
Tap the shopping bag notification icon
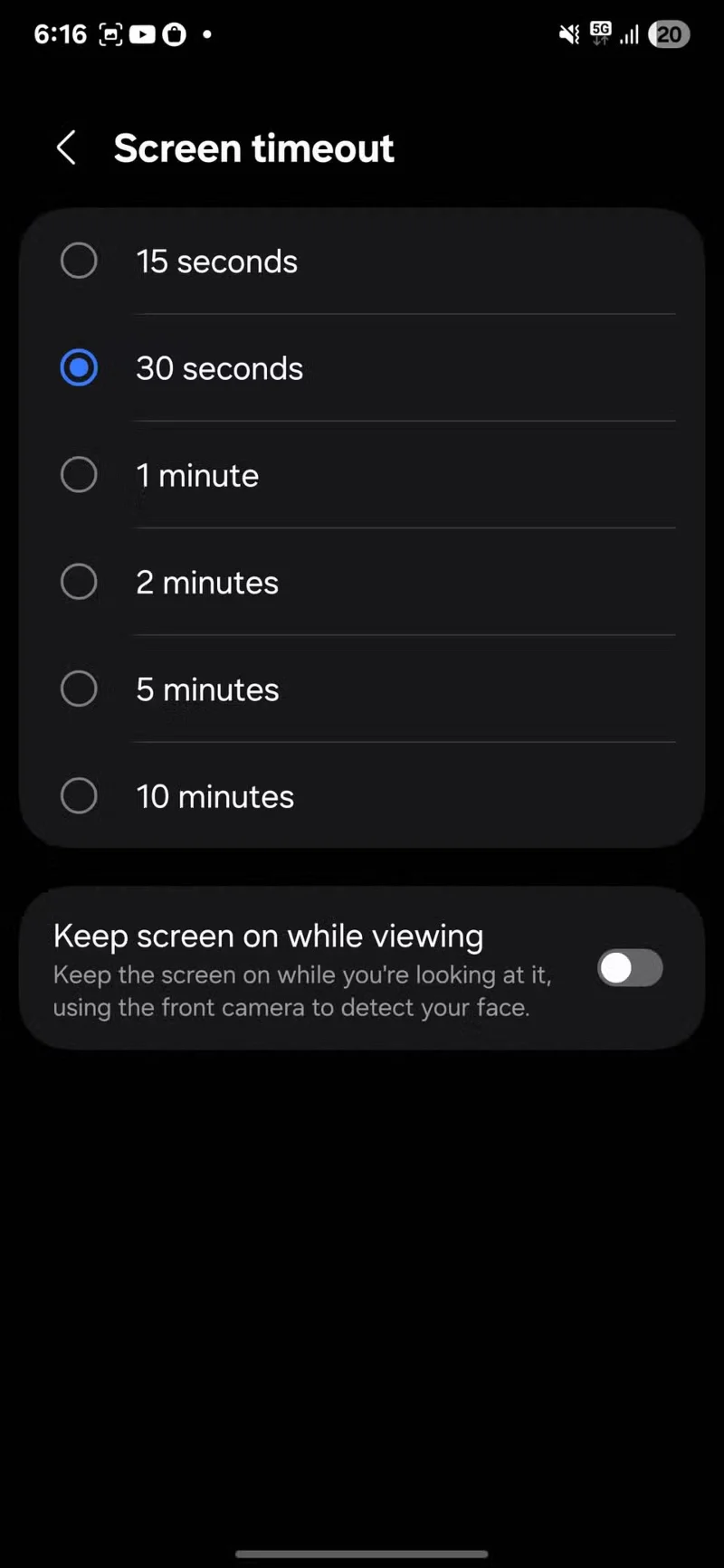pos(174,34)
